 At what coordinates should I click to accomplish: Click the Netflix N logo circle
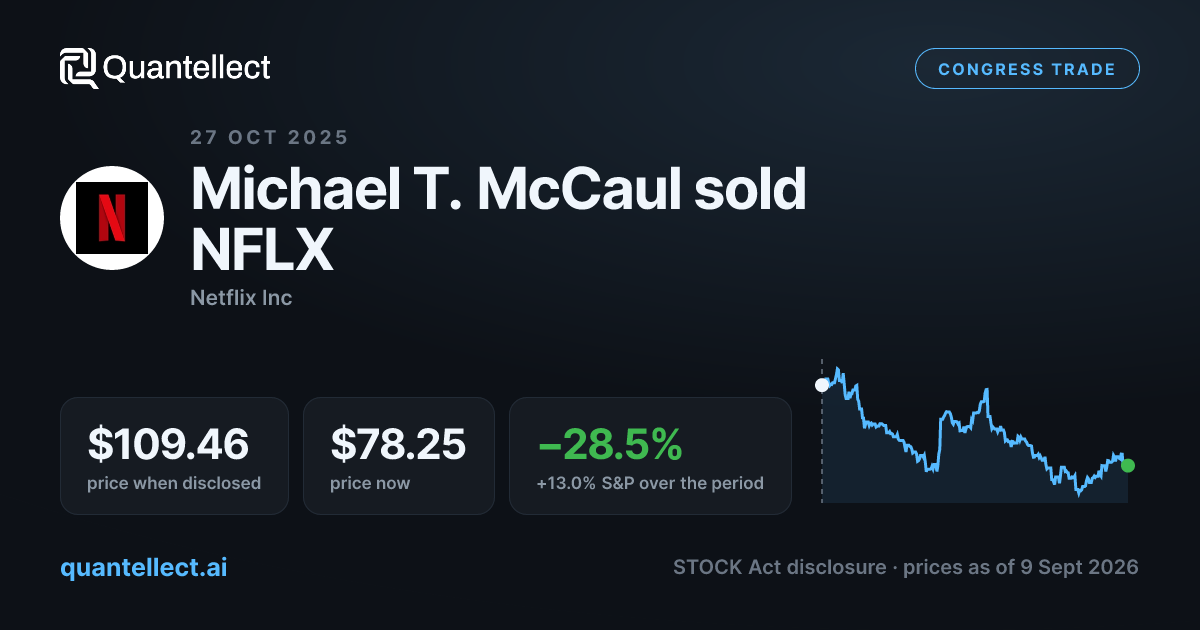click(112, 217)
